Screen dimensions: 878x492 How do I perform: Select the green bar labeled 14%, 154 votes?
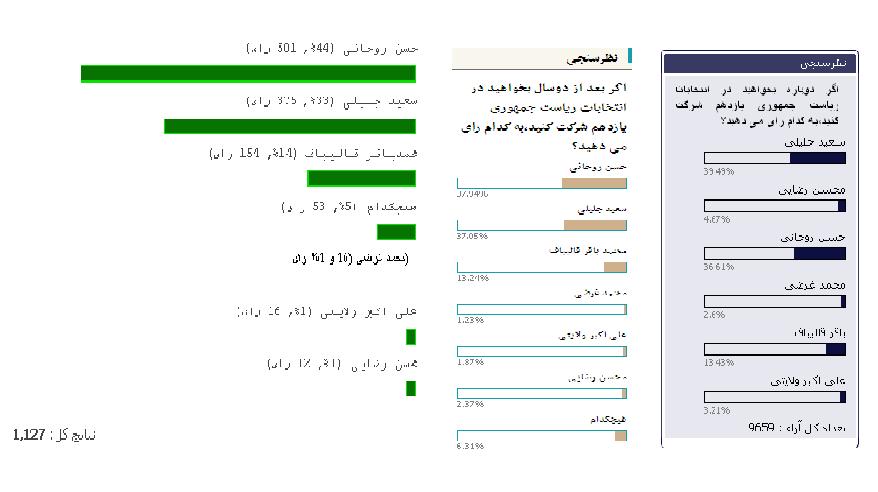pyautogui.click(x=362, y=179)
